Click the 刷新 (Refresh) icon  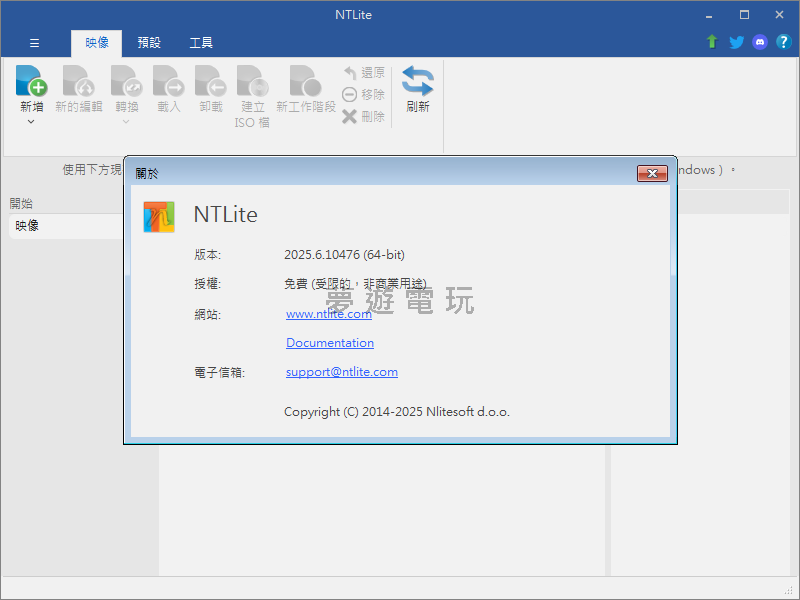pos(417,81)
